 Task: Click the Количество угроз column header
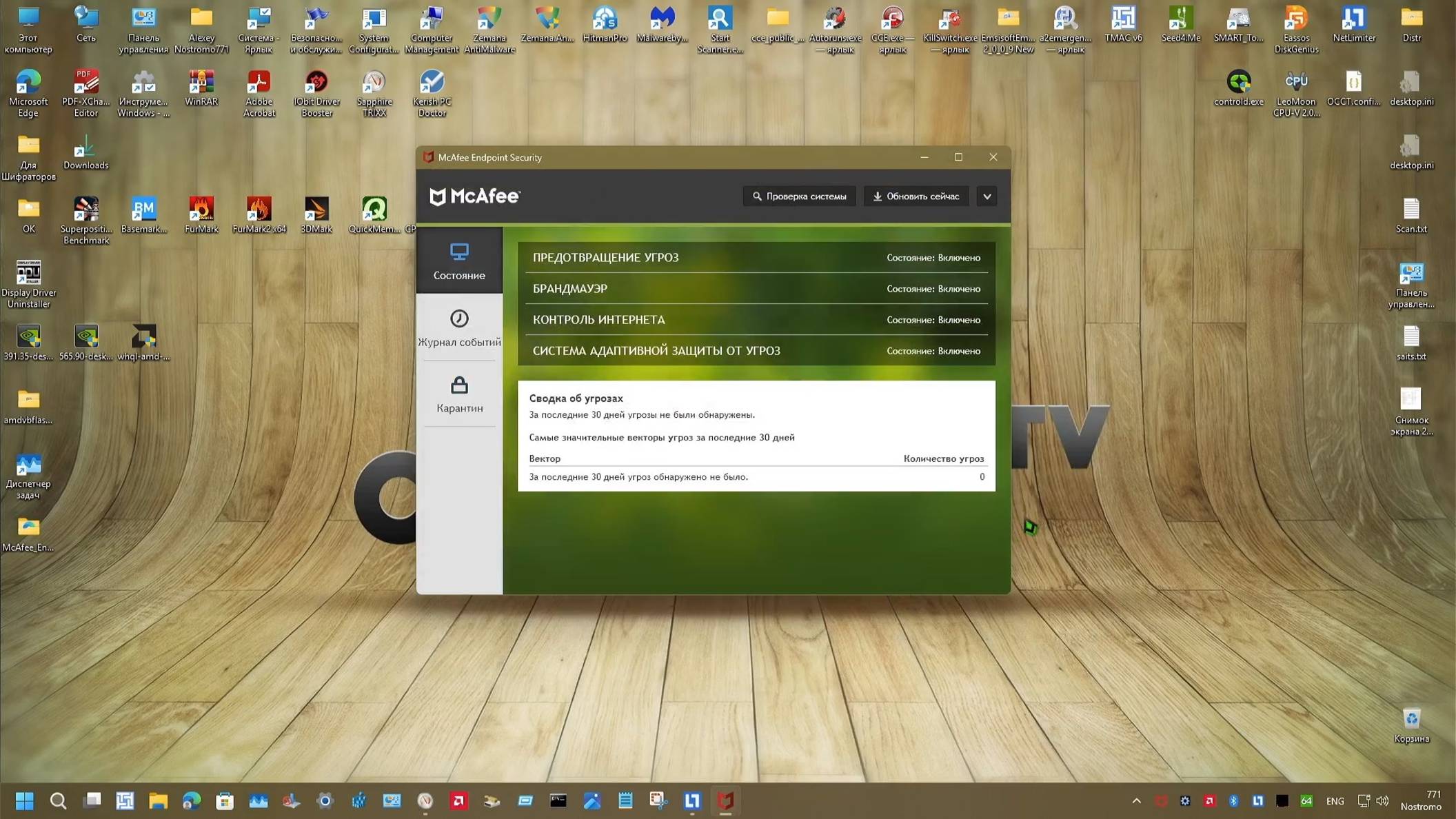943,458
